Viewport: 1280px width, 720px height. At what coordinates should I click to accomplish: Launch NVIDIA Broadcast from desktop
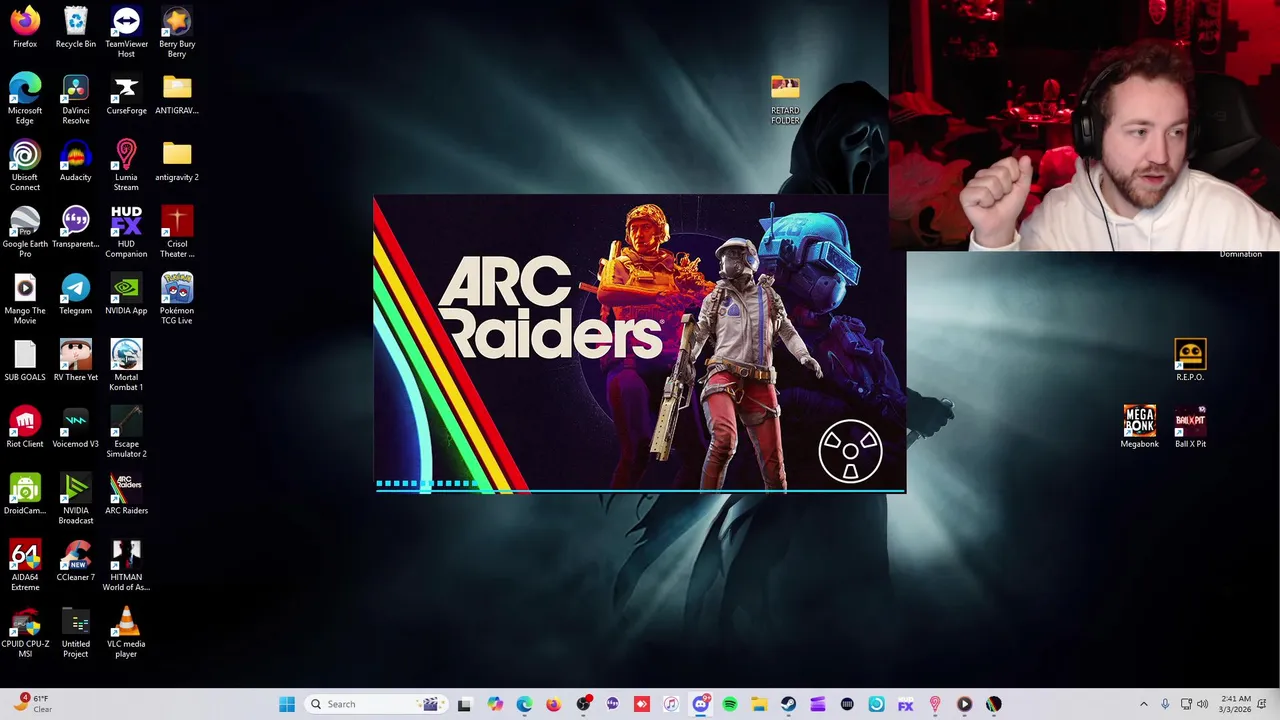[x=76, y=499]
